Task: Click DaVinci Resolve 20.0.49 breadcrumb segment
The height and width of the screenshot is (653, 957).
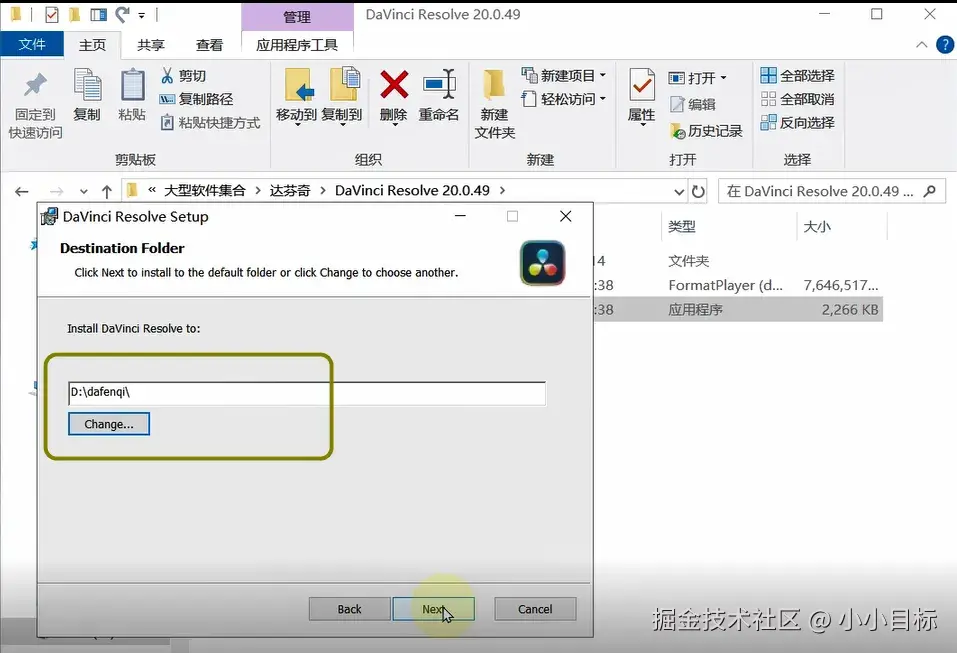Action: coord(412,190)
